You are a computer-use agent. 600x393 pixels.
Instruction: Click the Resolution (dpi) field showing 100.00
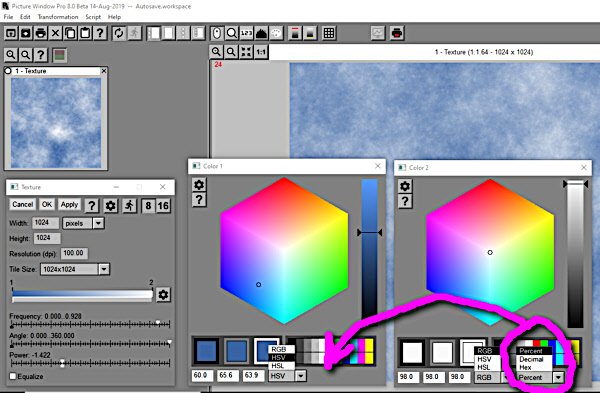[x=73, y=253]
